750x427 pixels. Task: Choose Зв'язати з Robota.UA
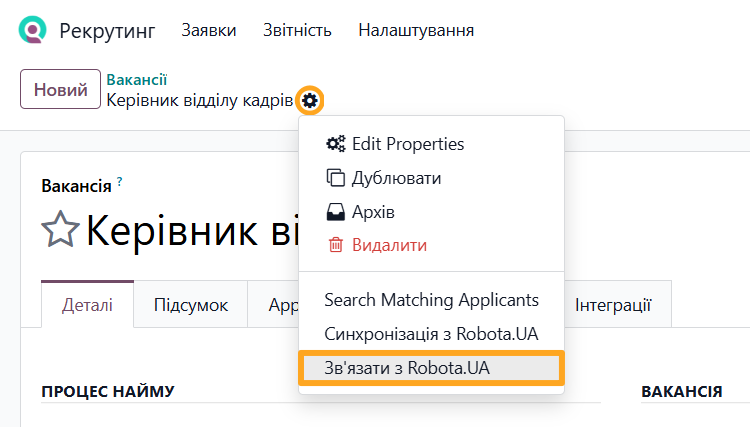tap(431, 368)
